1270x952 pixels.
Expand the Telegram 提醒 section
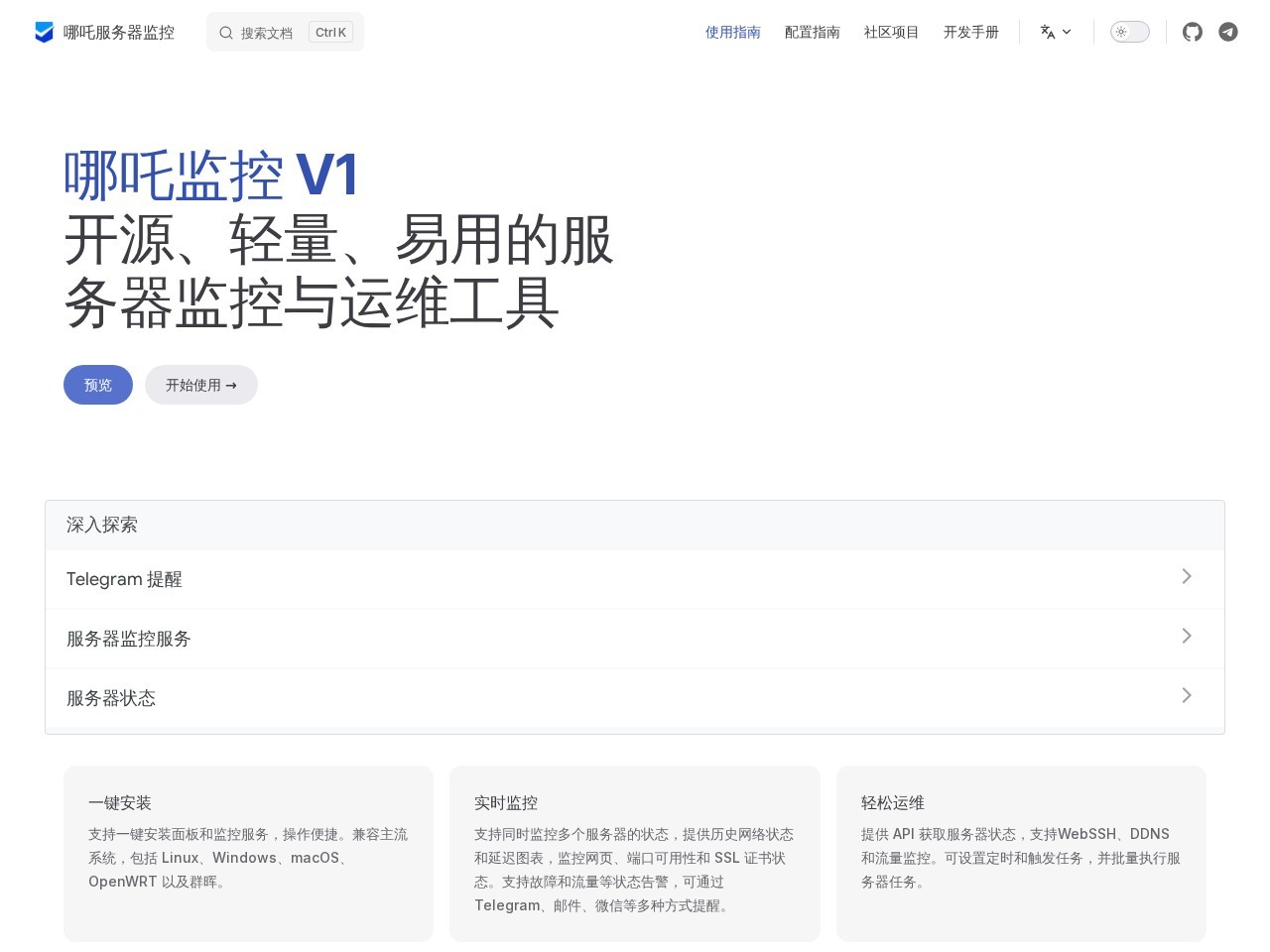[635, 578]
